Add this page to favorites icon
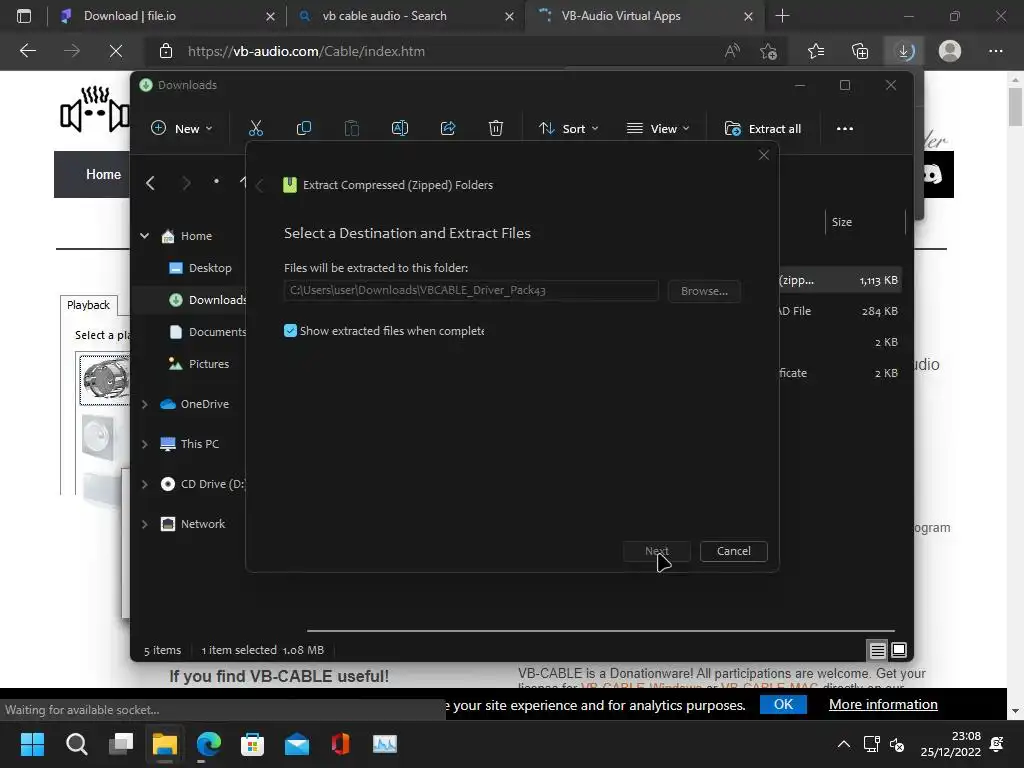1024x768 pixels. pyautogui.click(x=769, y=51)
